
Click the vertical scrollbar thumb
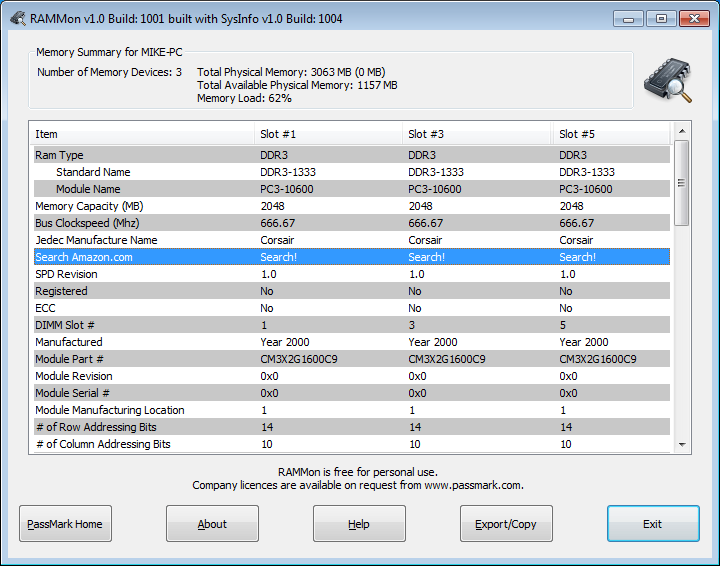[x=682, y=183]
